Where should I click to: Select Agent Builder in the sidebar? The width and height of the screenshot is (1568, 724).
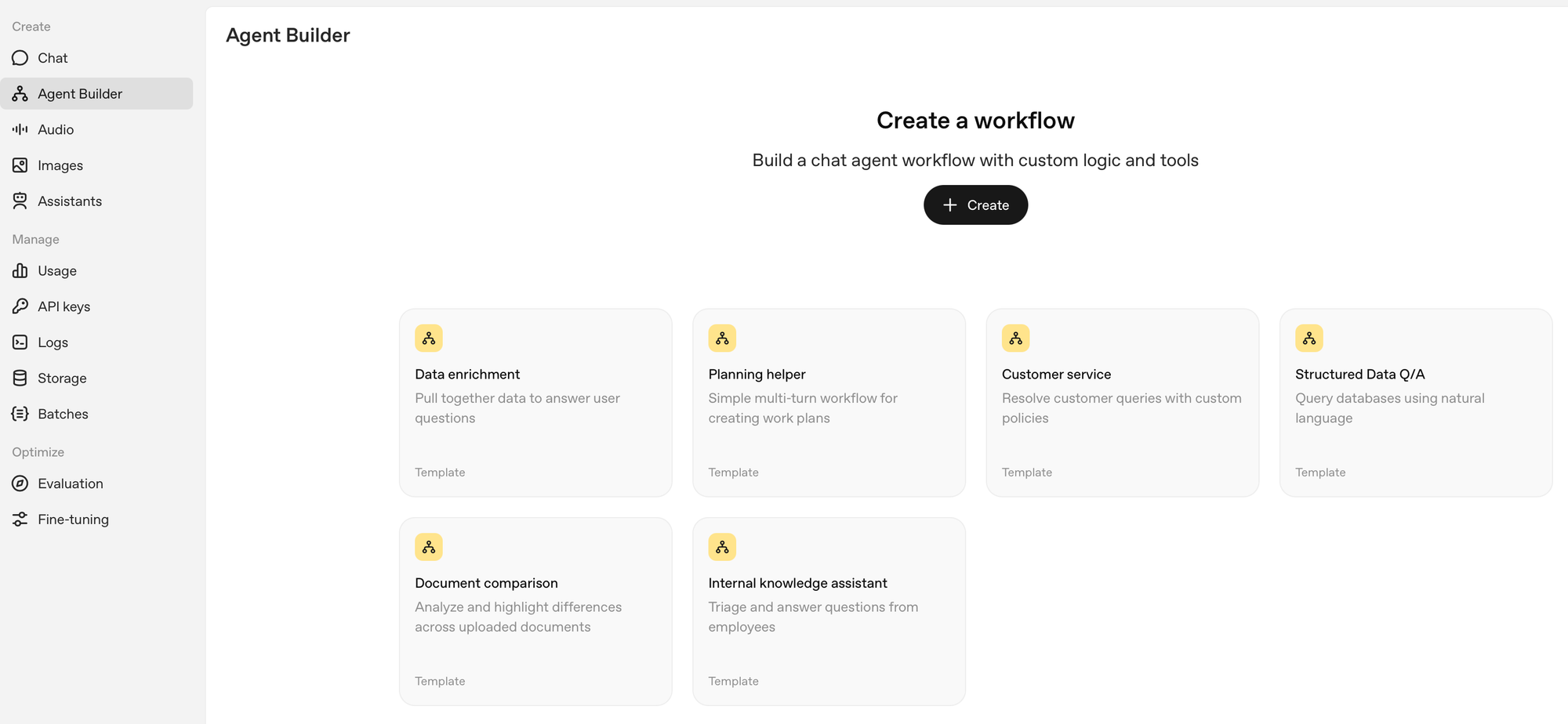80,94
